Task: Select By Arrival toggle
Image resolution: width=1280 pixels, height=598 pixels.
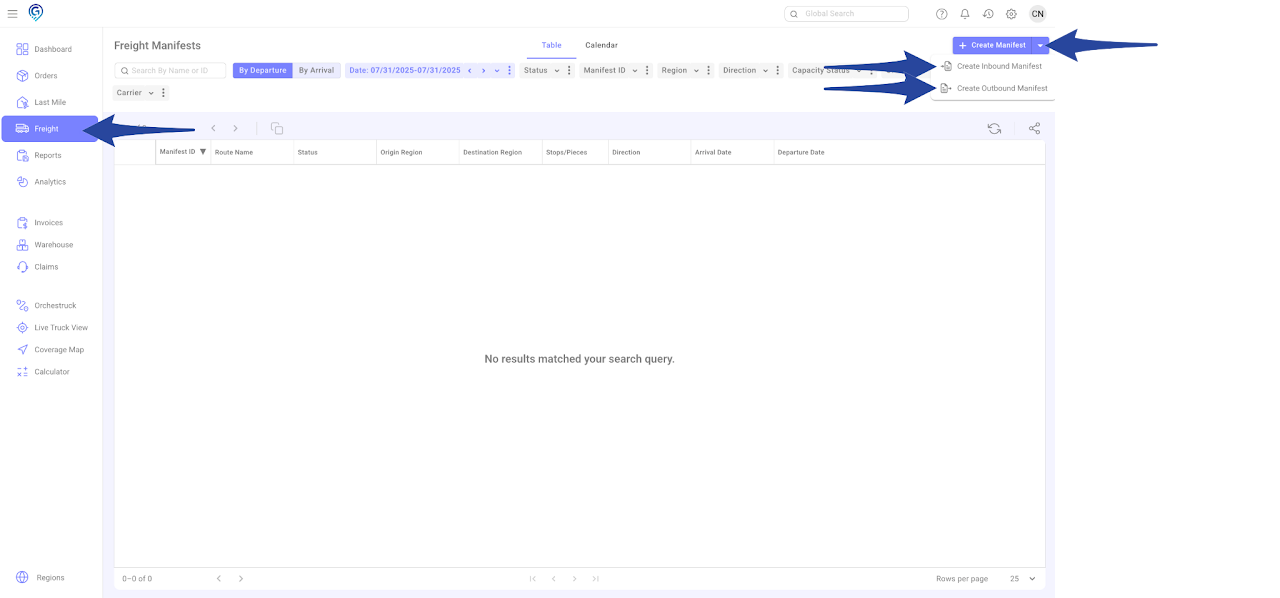Action: pos(317,71)
